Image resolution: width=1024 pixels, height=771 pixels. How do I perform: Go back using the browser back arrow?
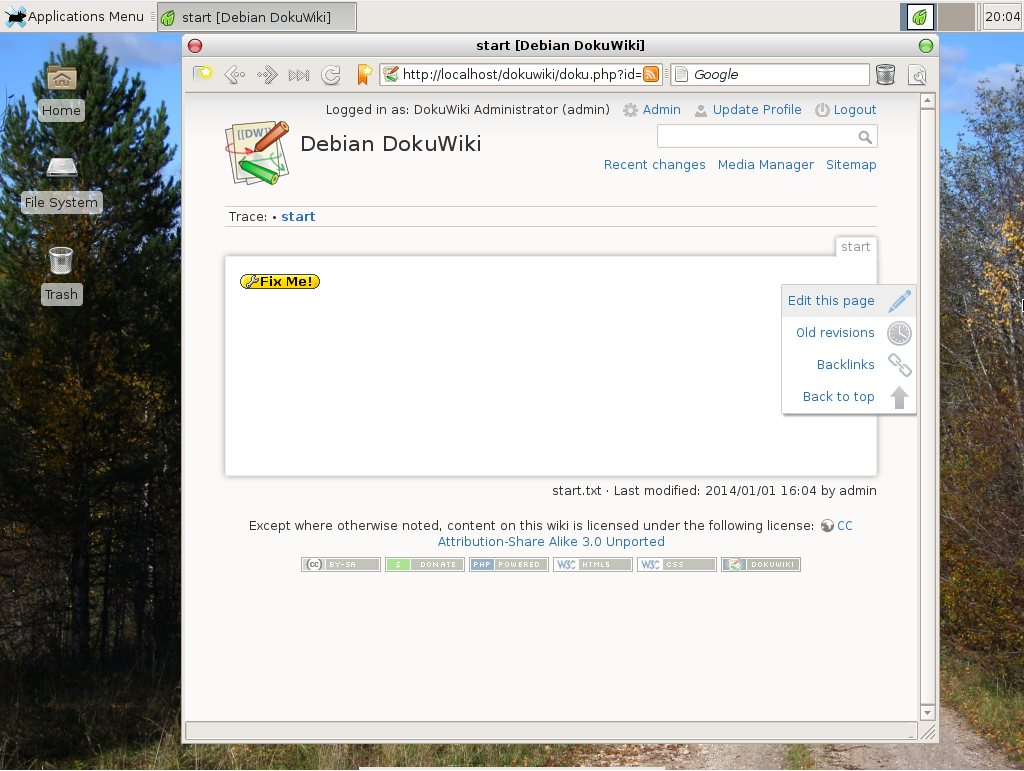(234, 75)
